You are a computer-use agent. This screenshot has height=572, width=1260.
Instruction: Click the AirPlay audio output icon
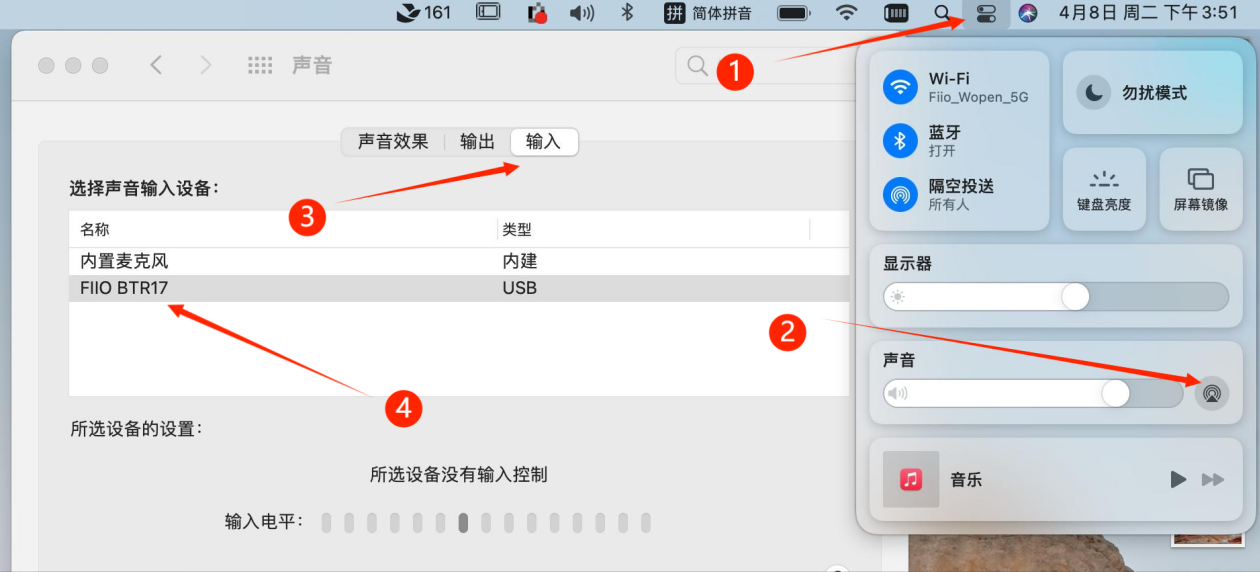click(x=1211, y=393)
